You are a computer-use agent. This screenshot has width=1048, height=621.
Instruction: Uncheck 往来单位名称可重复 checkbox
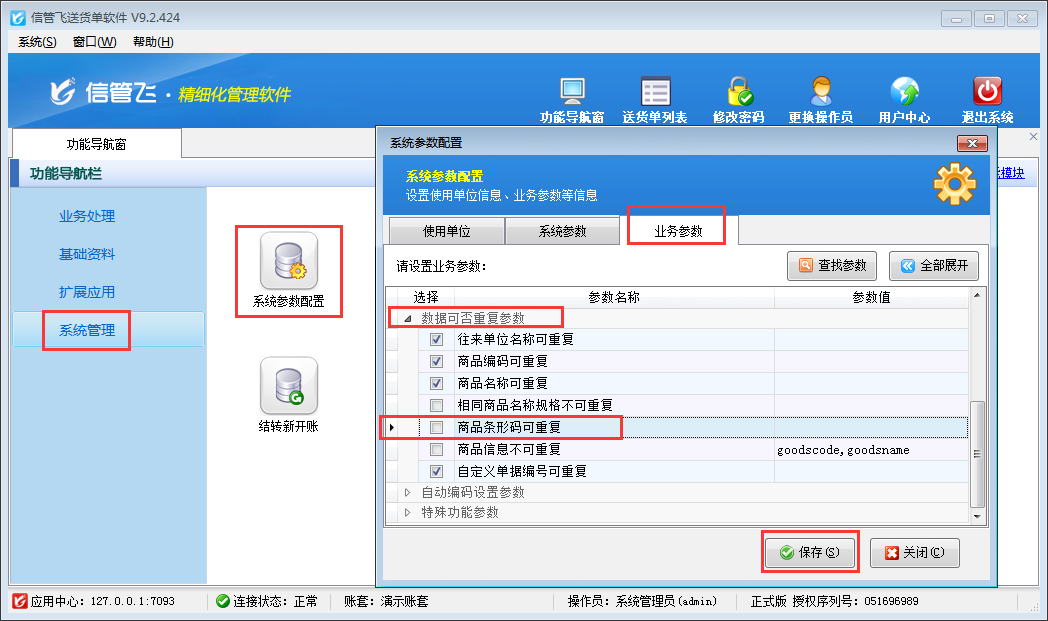coord(436,340)
